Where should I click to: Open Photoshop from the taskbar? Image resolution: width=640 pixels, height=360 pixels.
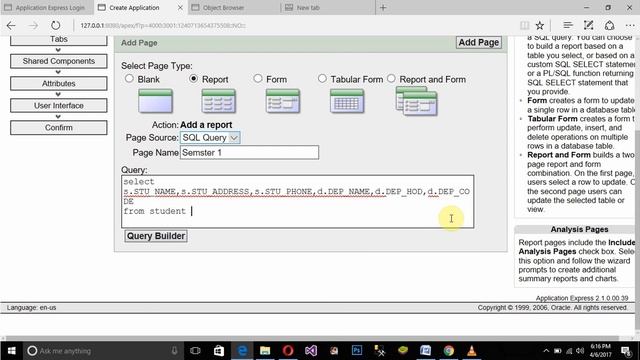[x=357, y=351]
